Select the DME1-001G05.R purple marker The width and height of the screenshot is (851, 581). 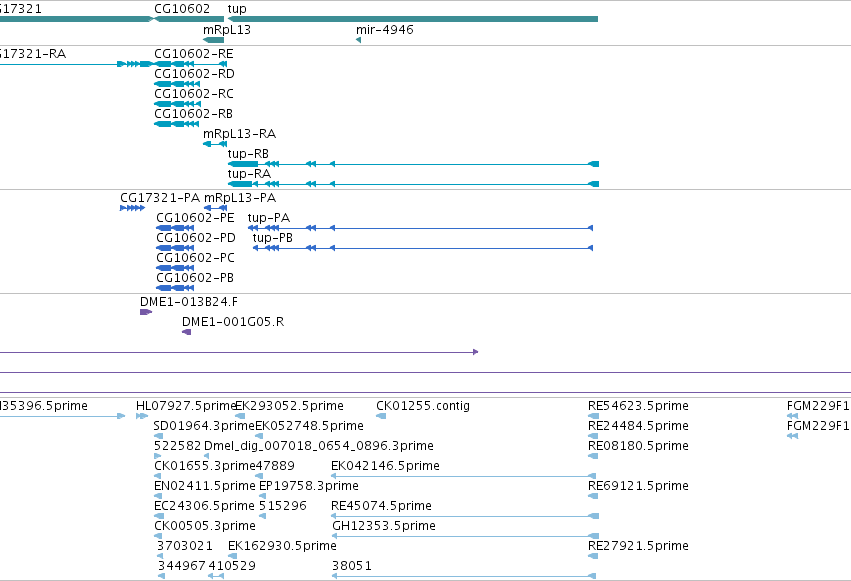tap(186, 332)
